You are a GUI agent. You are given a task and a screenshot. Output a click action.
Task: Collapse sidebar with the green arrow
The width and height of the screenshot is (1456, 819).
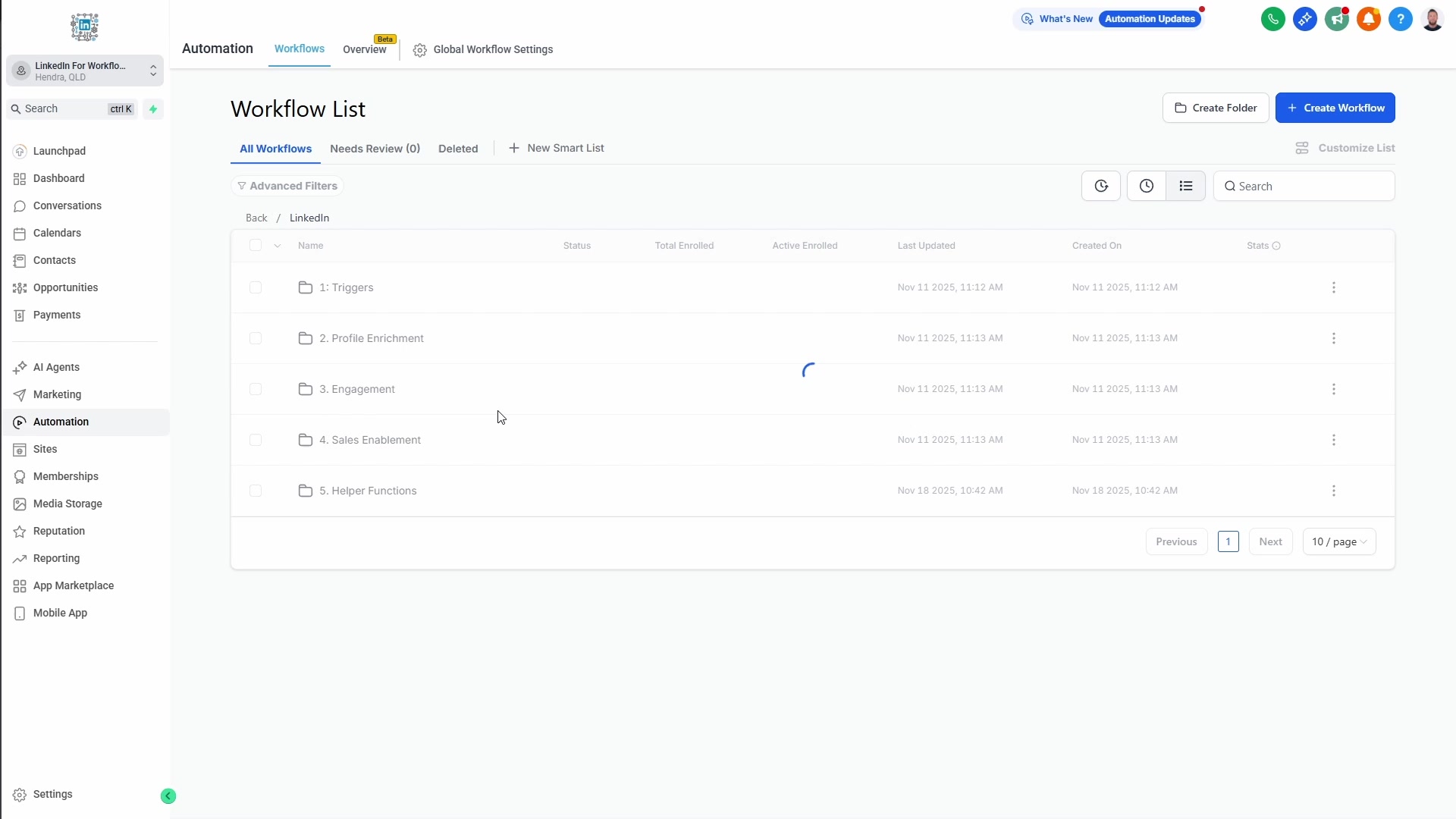pos(168,795)
